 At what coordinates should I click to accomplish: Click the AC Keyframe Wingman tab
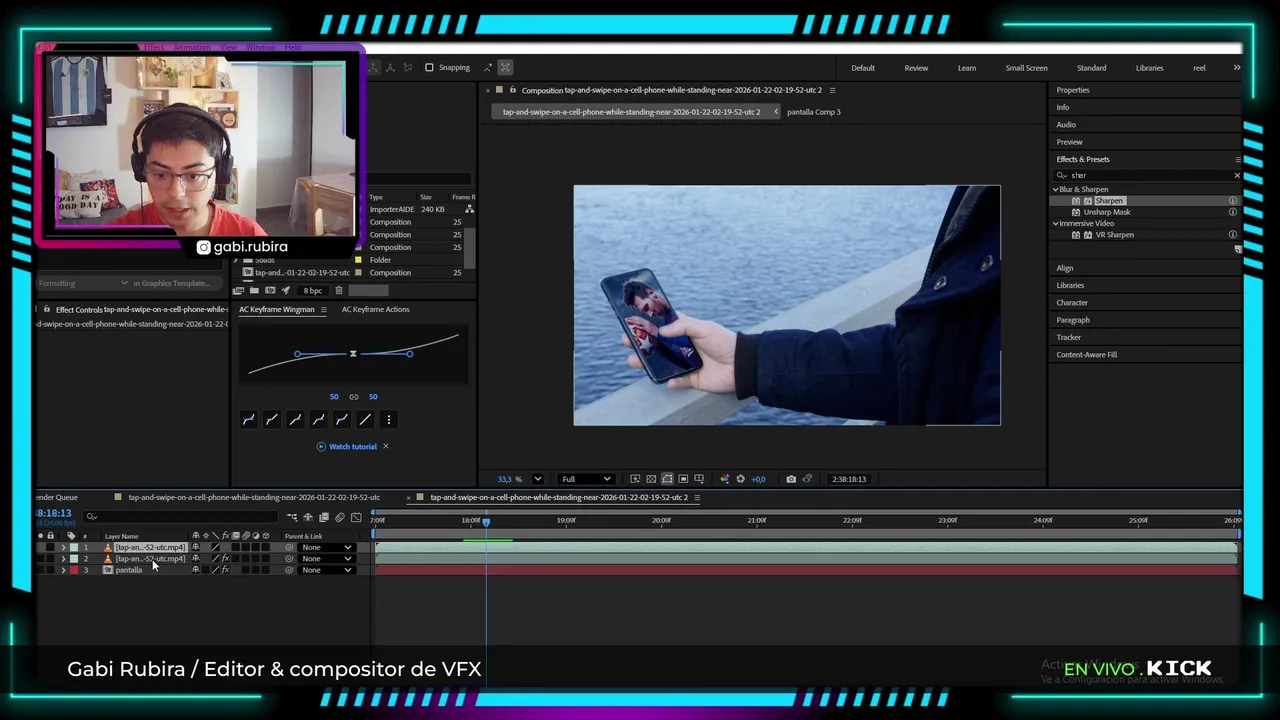(x=277, y=309)
